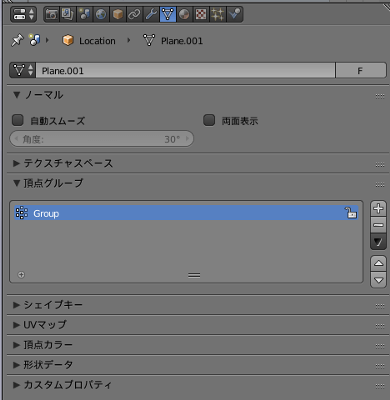Click the シェイプキー panel grip dots
The image size is (390, 400).
click(380, 306)
